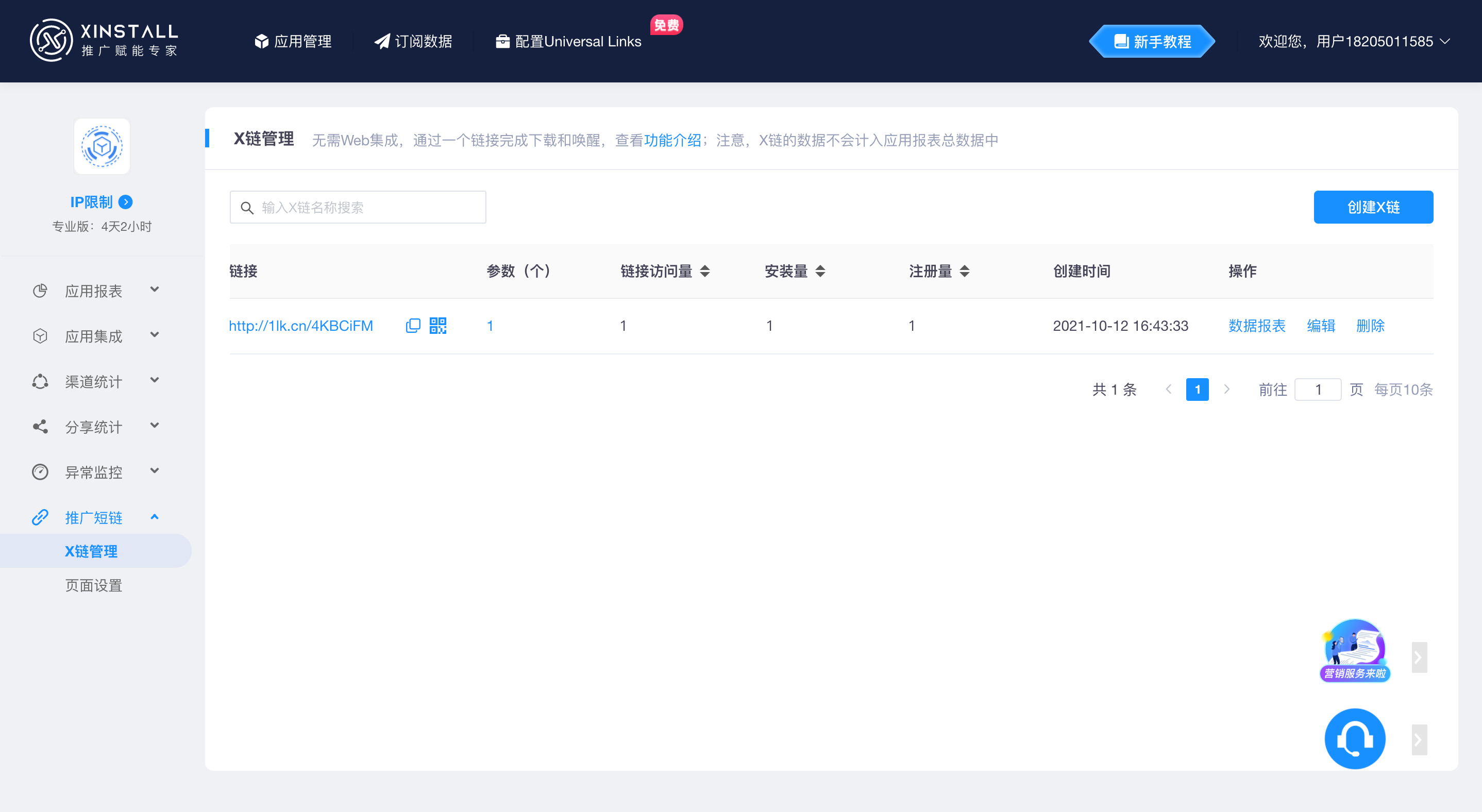
Task: Click the 链接 column header
Action: 243,272
